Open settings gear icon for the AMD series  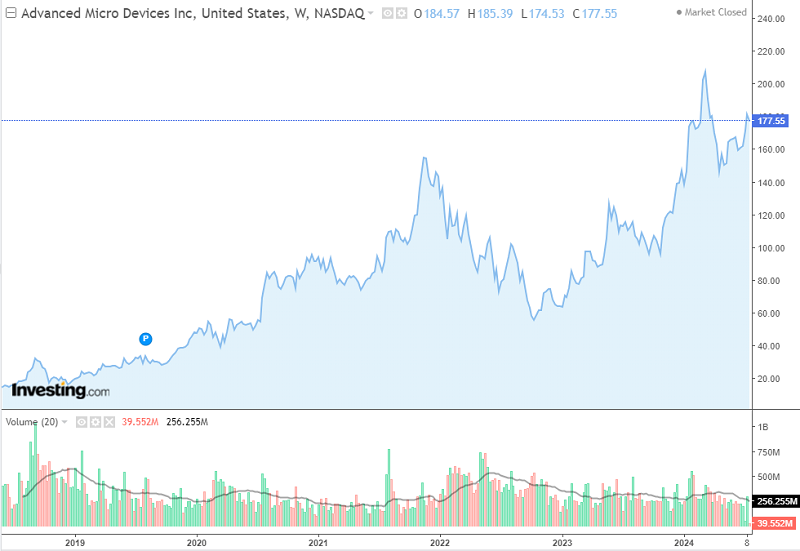401,14
